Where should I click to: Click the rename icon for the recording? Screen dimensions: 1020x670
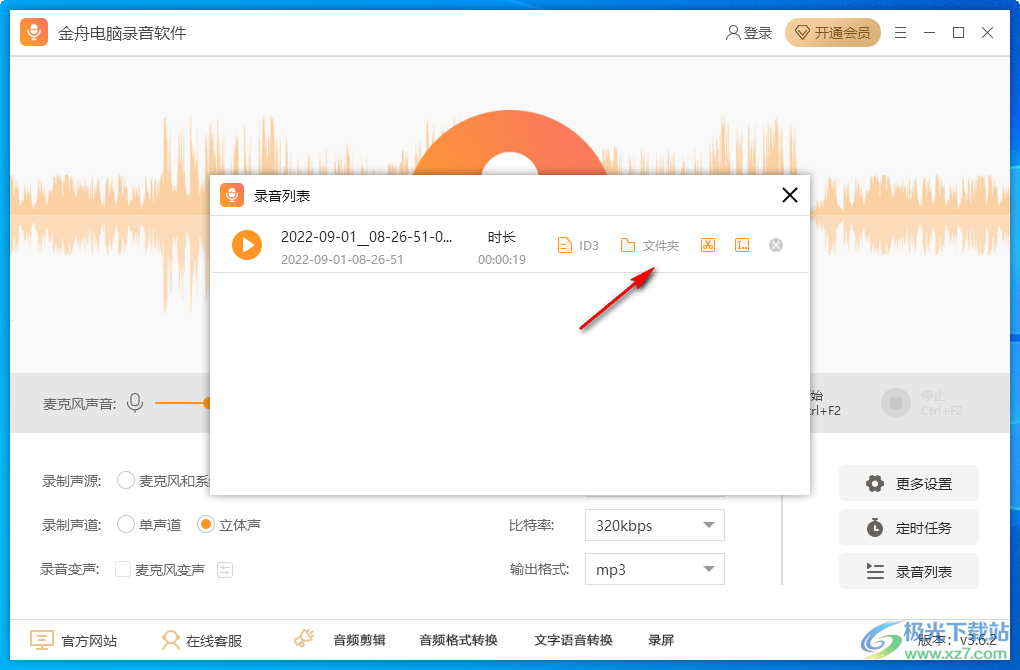click(741, 244)
